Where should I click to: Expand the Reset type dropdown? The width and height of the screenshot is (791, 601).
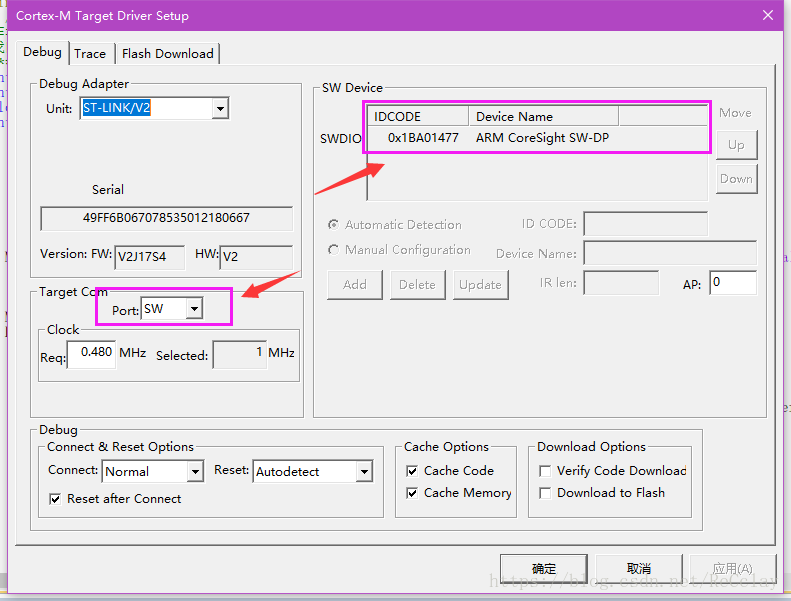coord(364,472)
